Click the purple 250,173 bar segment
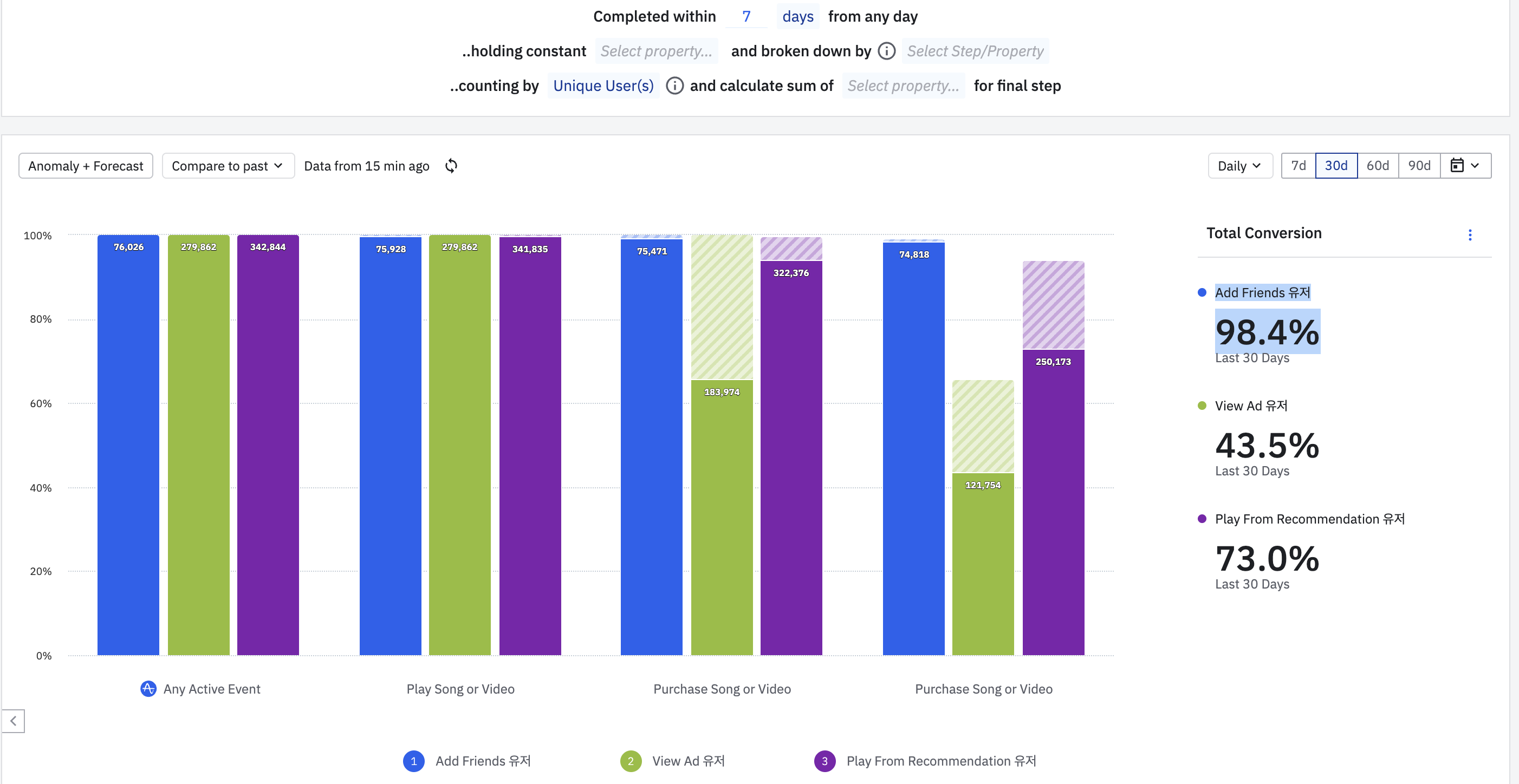This screenshot has width=1519, height=784. pyautogui.click(x=1053, y=501)
